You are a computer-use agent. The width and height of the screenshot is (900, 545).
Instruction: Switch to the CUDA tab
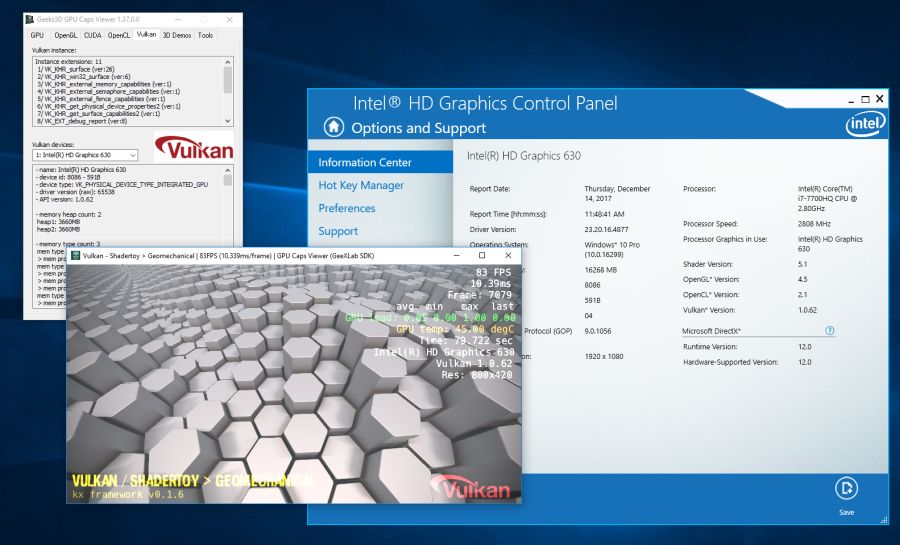point(92,36)
